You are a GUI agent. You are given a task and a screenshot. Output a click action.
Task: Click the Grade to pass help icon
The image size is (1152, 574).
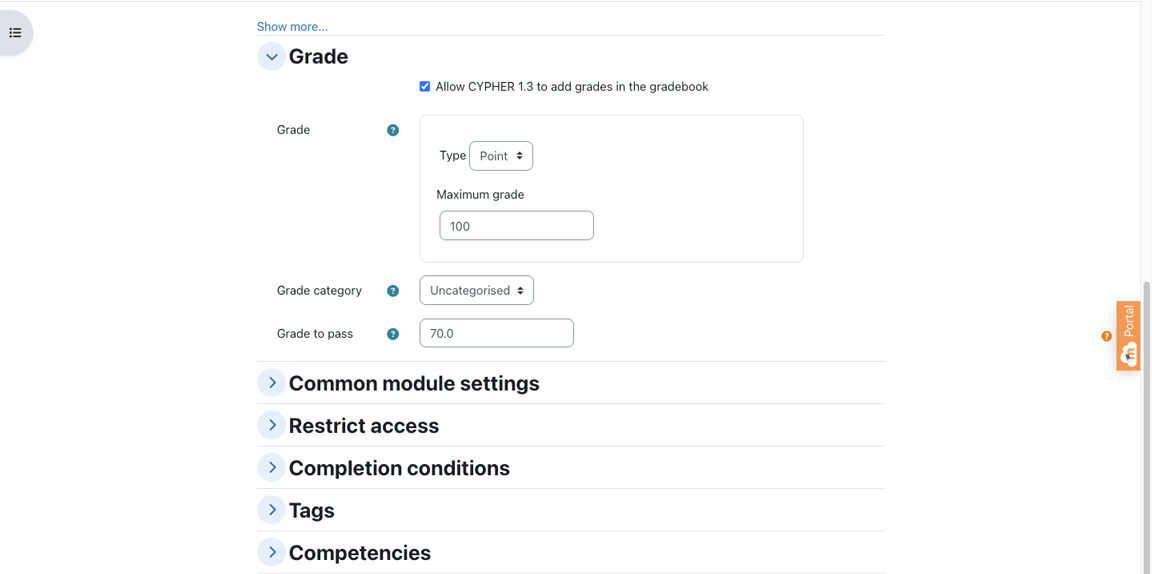(393, 334)
